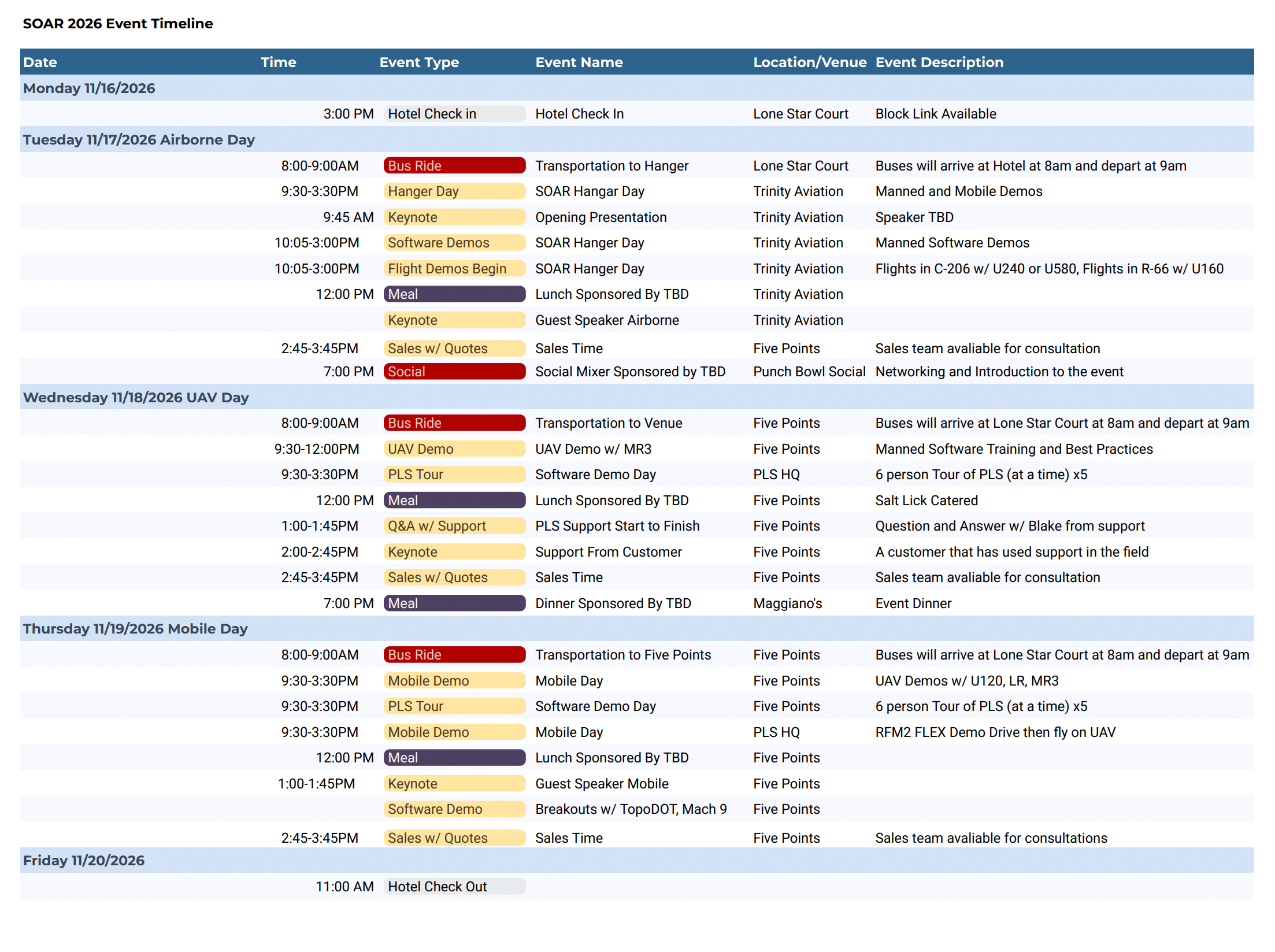Click the "Manned and Mobile Demos" description

coord(959,191)
